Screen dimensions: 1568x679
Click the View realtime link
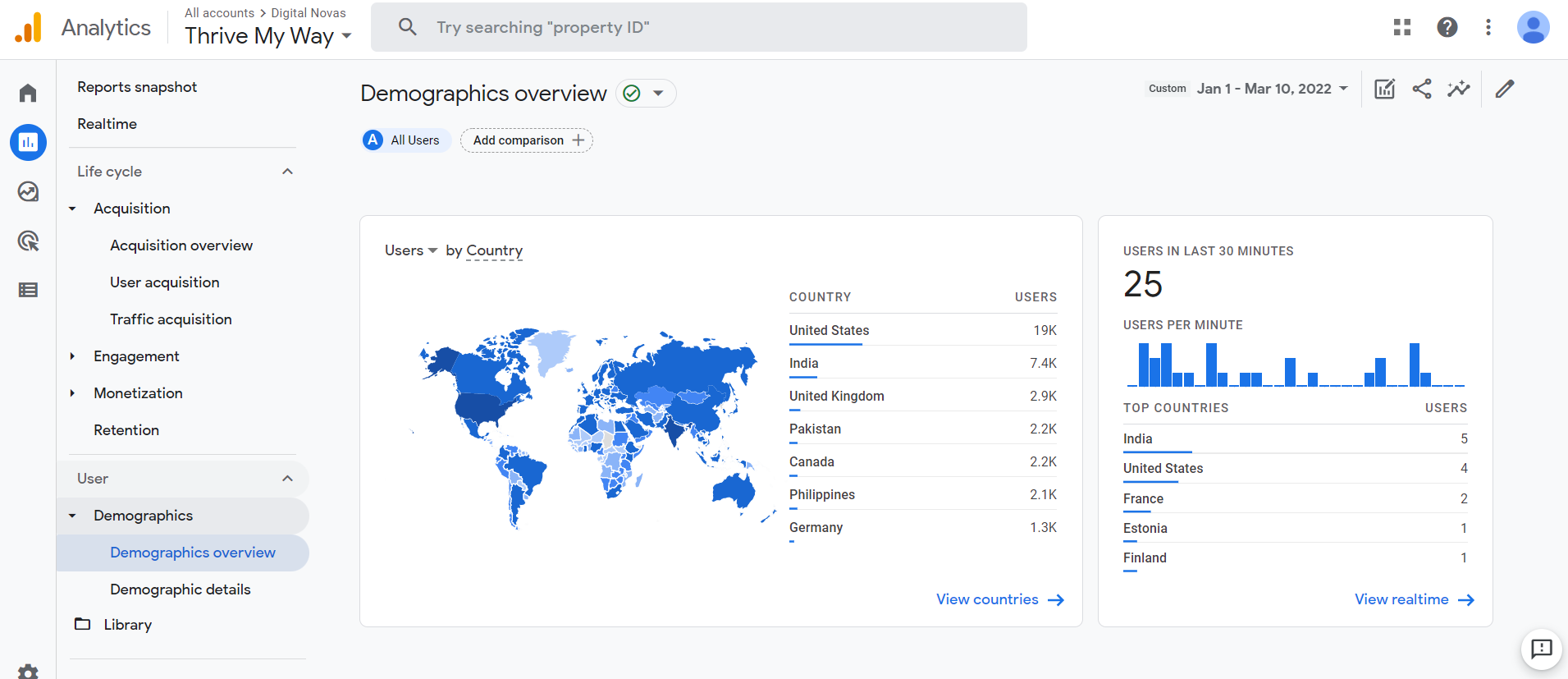pos(1401,599)
